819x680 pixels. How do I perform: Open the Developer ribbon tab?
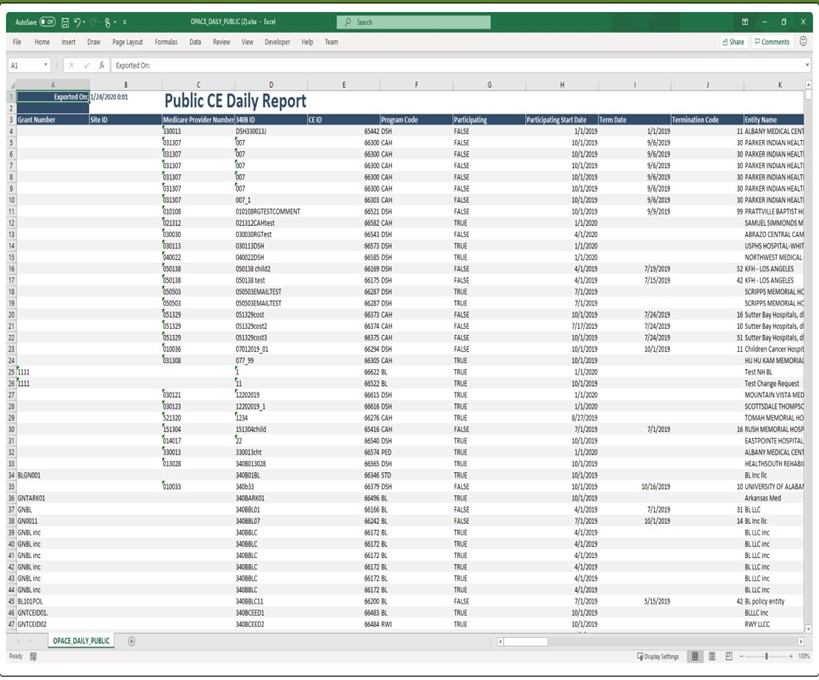(277, 42)
